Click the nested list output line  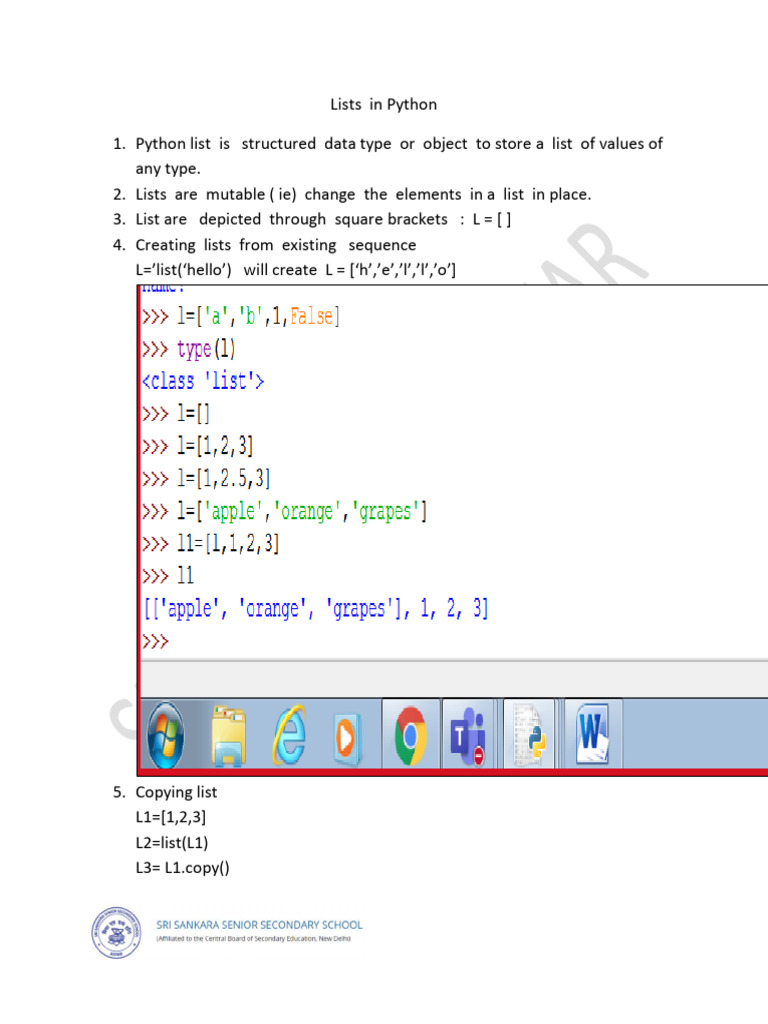[315, 609]
